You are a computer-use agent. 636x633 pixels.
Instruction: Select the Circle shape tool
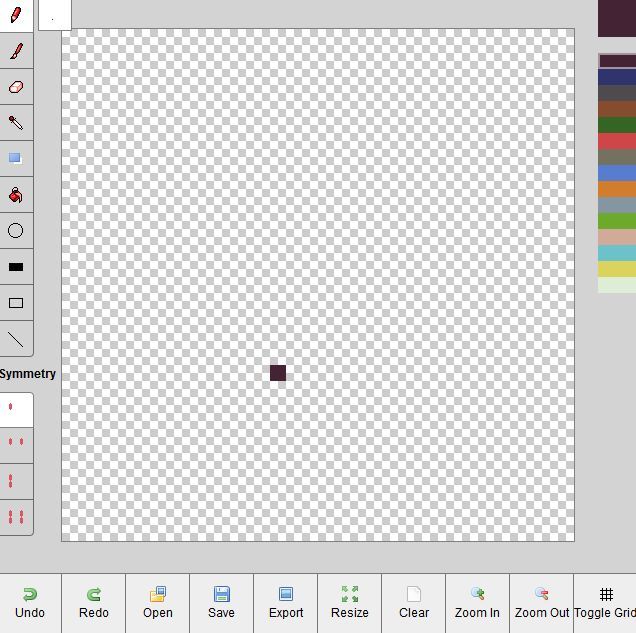click(x=16, y=231)
